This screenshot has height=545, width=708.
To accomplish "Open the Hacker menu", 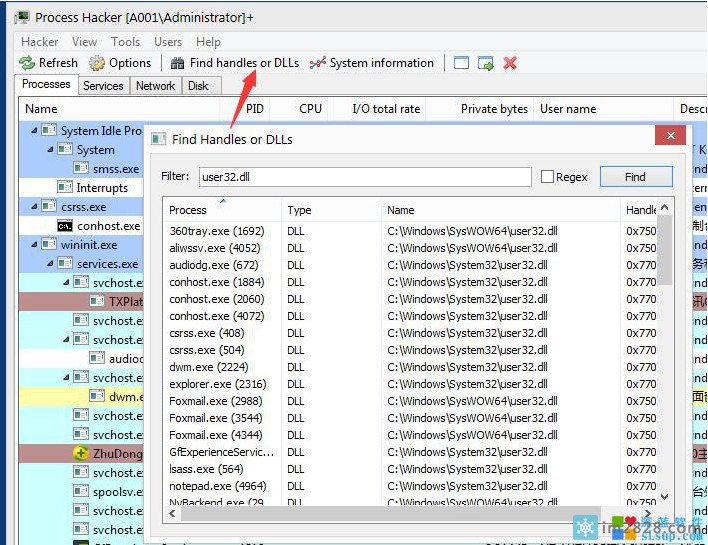I will pyautogui.click(x=40, y=42).
